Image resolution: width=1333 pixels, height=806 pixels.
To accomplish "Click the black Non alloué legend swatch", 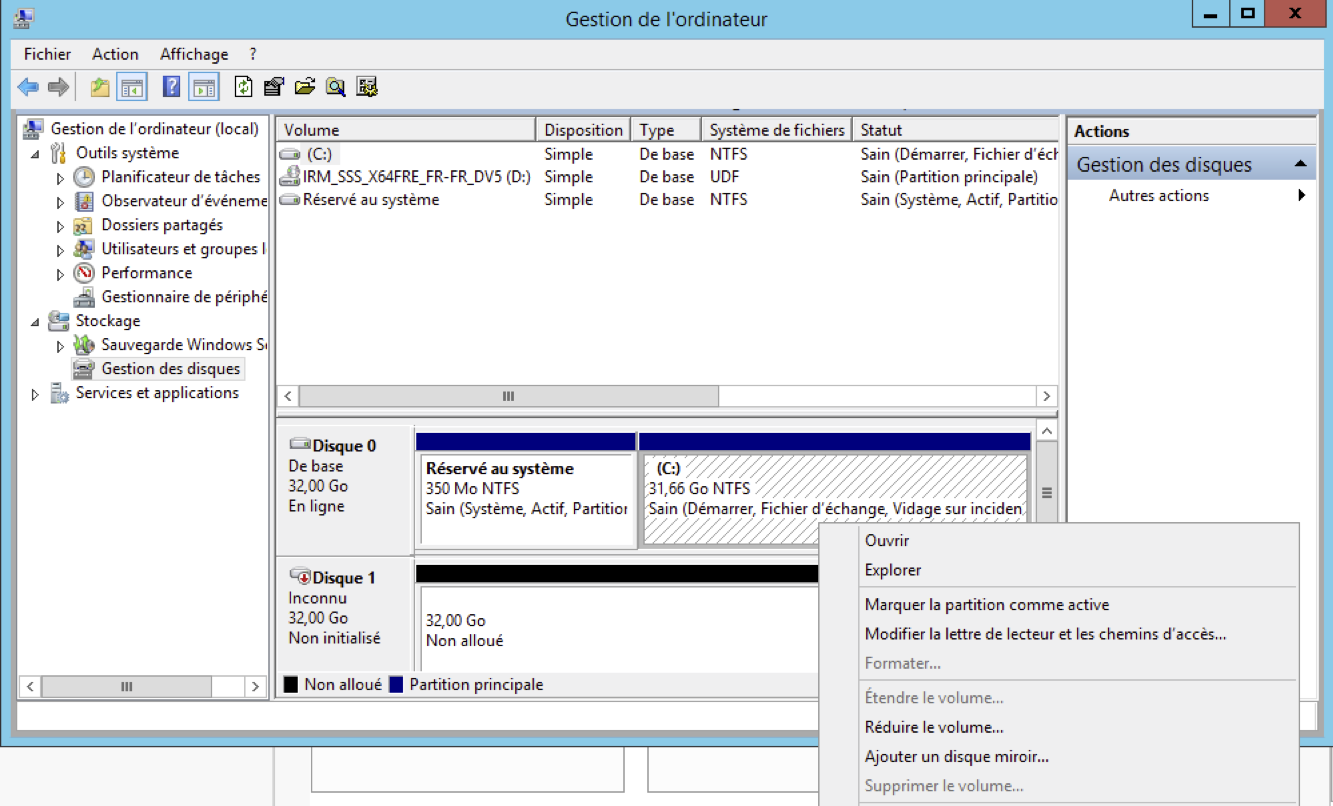I will coord(291,685).
